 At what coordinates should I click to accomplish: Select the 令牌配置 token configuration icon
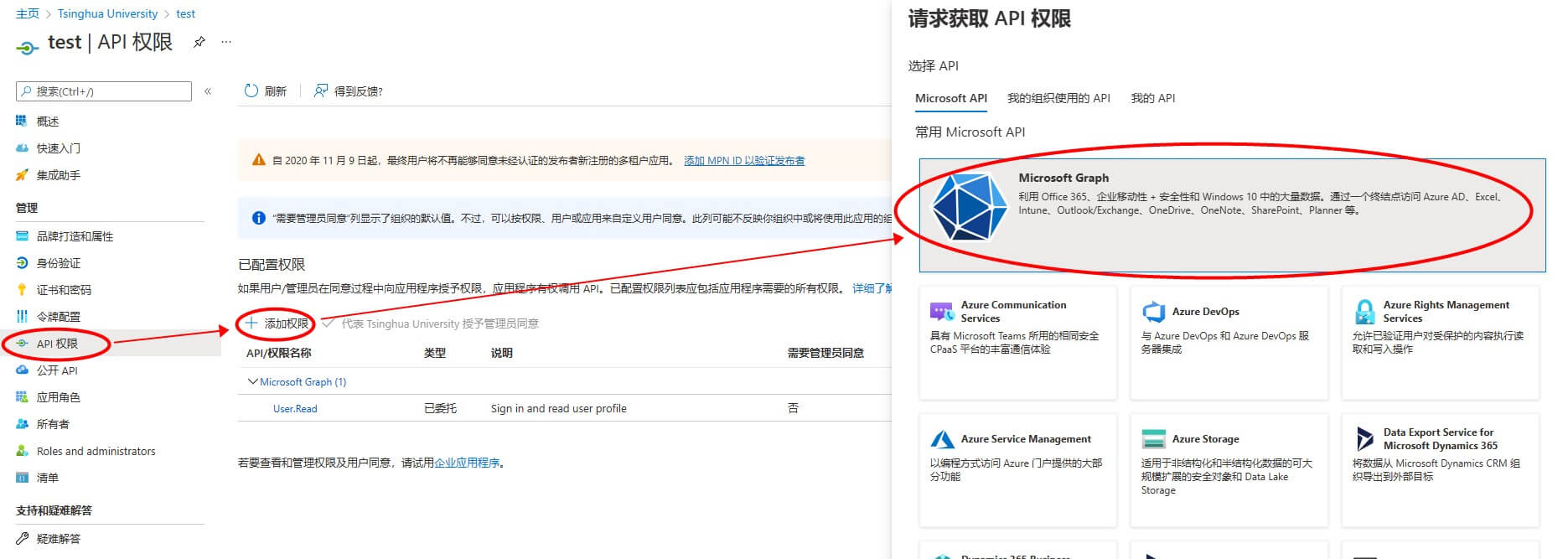22,317
